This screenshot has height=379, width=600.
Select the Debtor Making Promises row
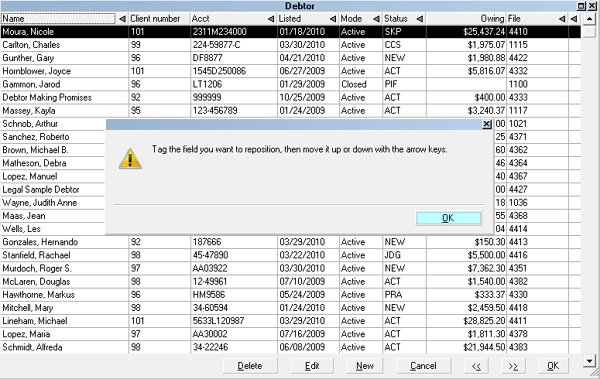(x=290, y=97)
